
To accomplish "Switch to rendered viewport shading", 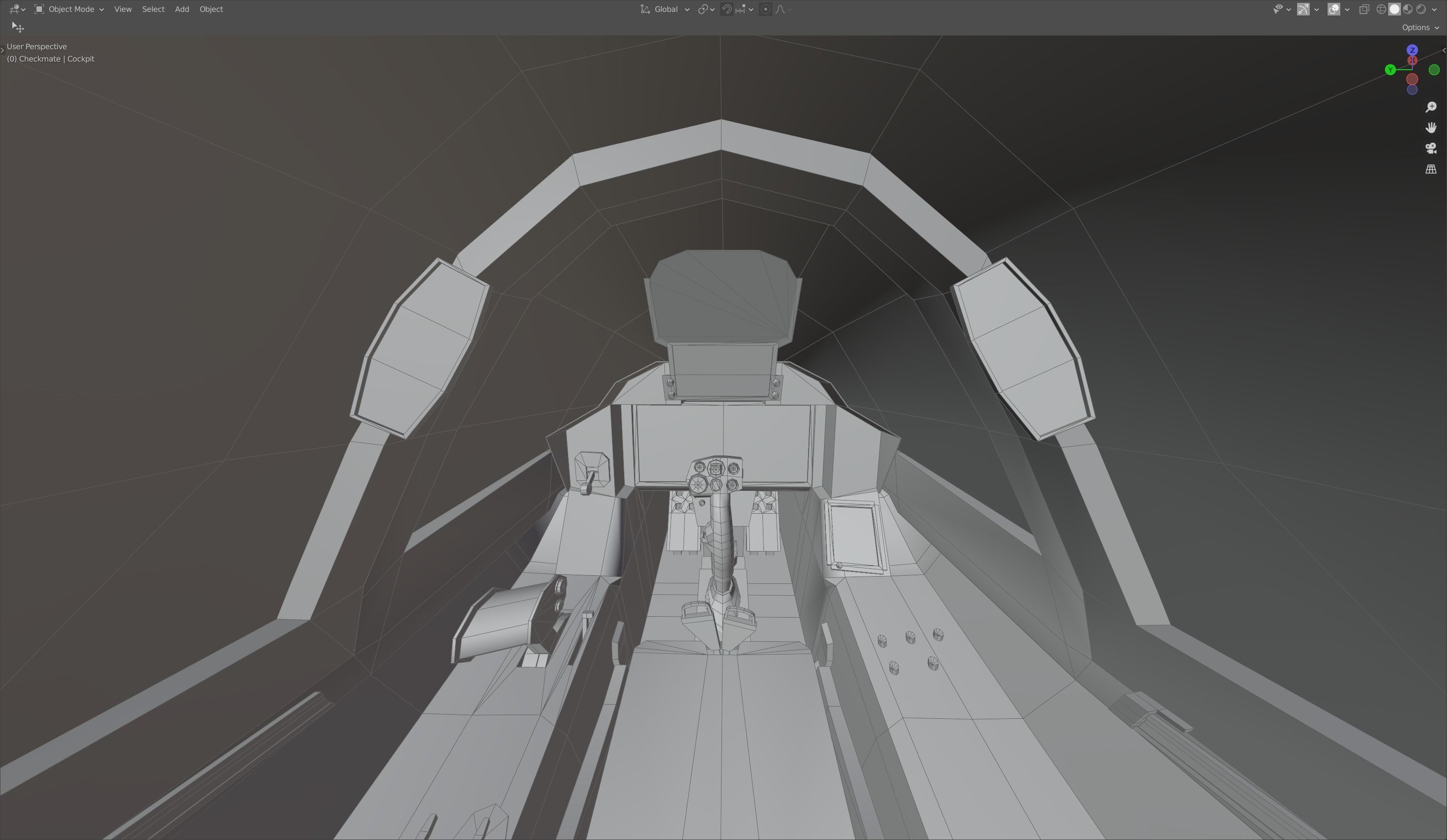I will point(1421,9).
